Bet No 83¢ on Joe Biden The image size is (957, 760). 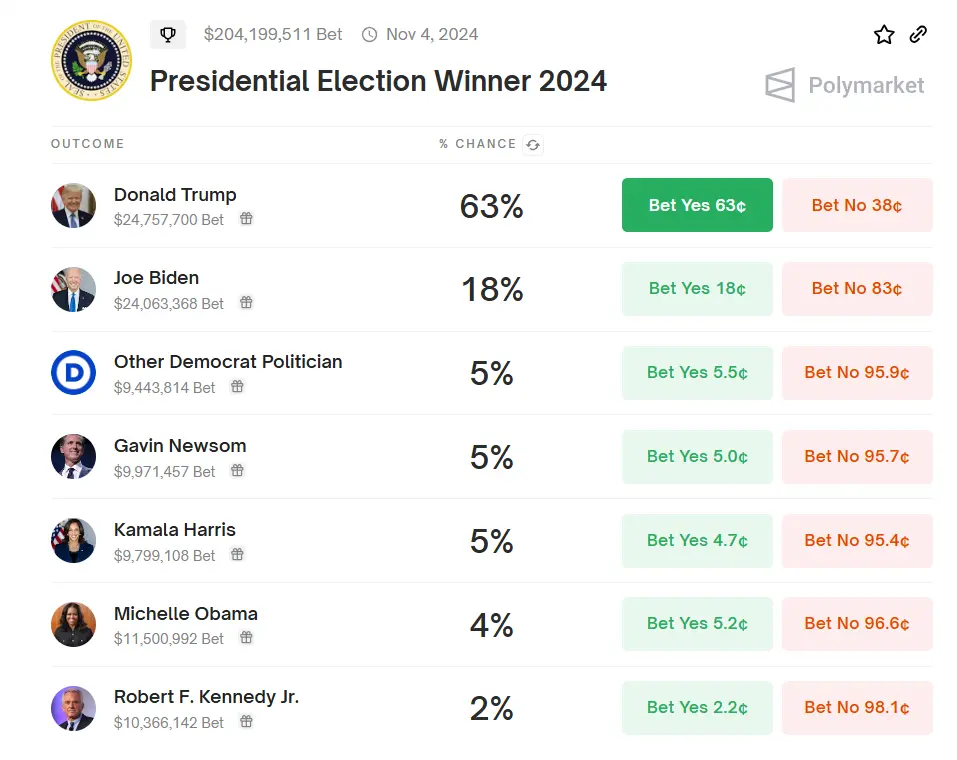pos(857,289)
